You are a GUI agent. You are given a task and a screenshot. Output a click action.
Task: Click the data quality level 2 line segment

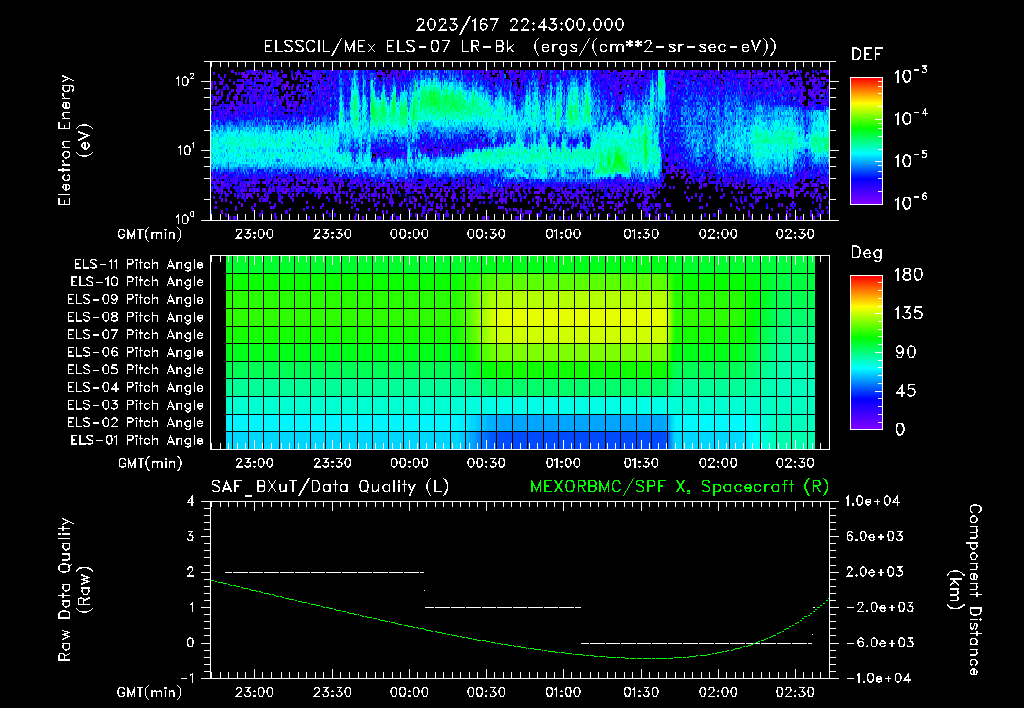(325, 572)
